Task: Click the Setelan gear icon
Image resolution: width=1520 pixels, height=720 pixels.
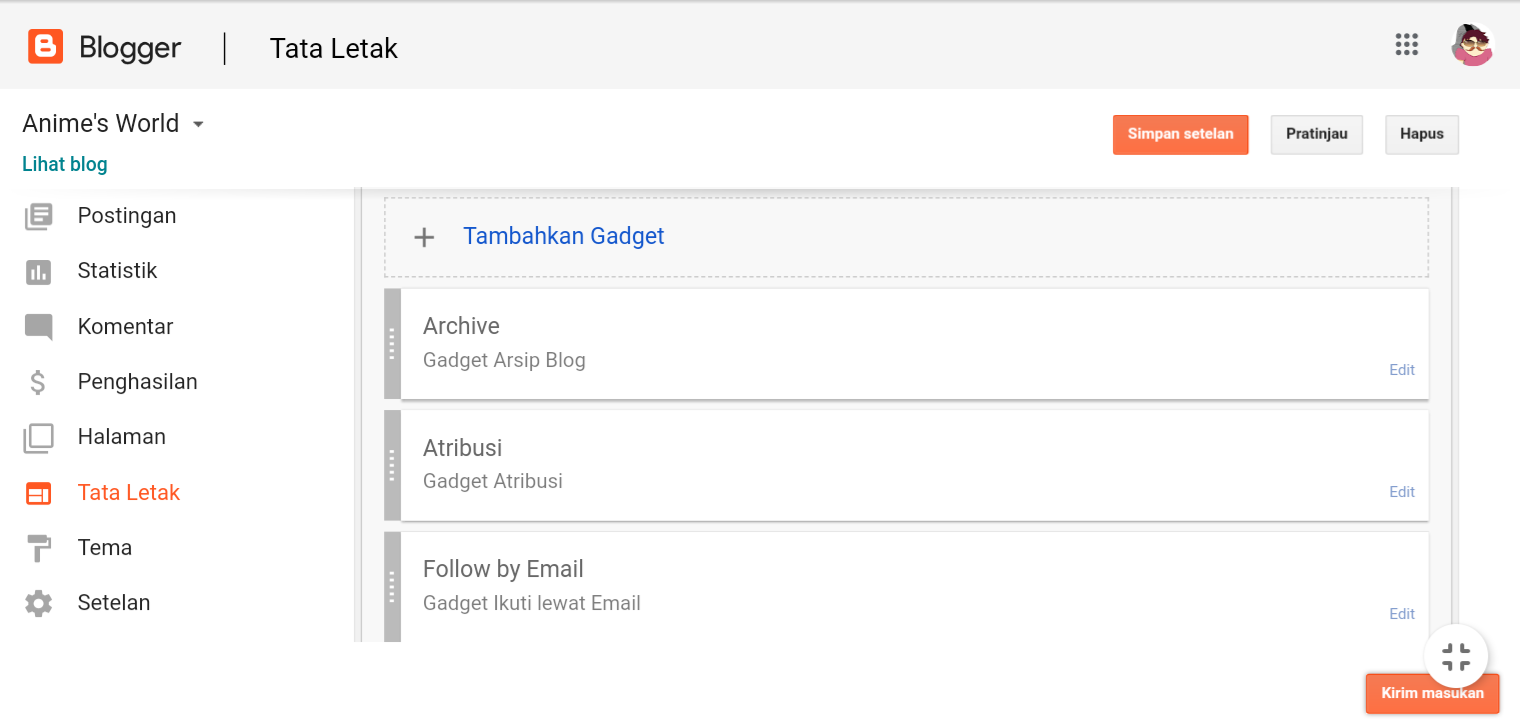Action: coord(39,603)
